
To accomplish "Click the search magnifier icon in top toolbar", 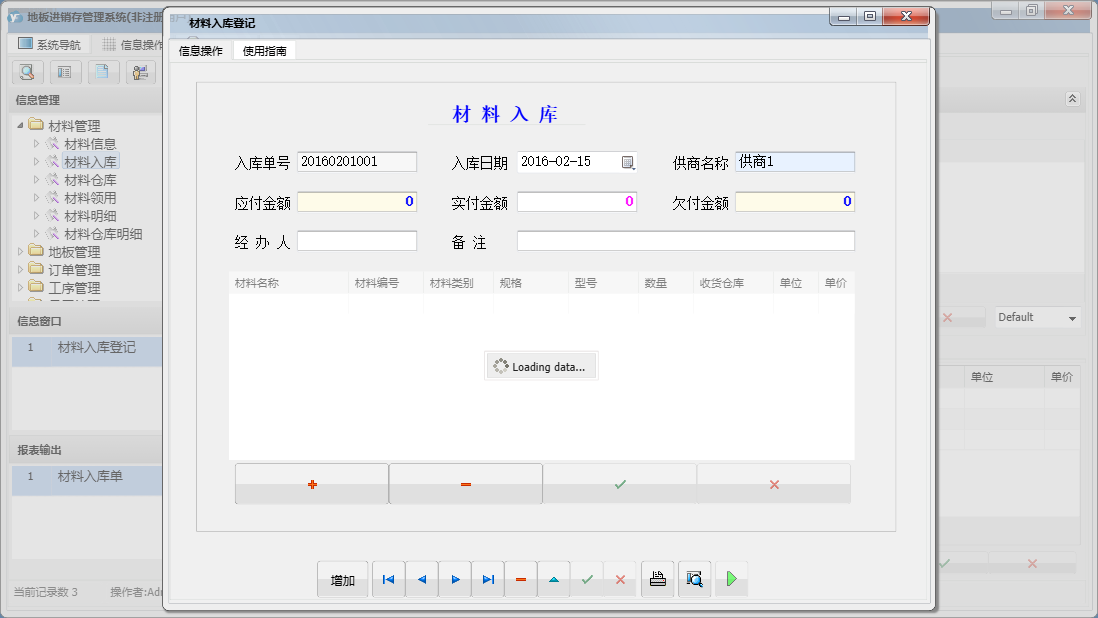I will 26,72.
